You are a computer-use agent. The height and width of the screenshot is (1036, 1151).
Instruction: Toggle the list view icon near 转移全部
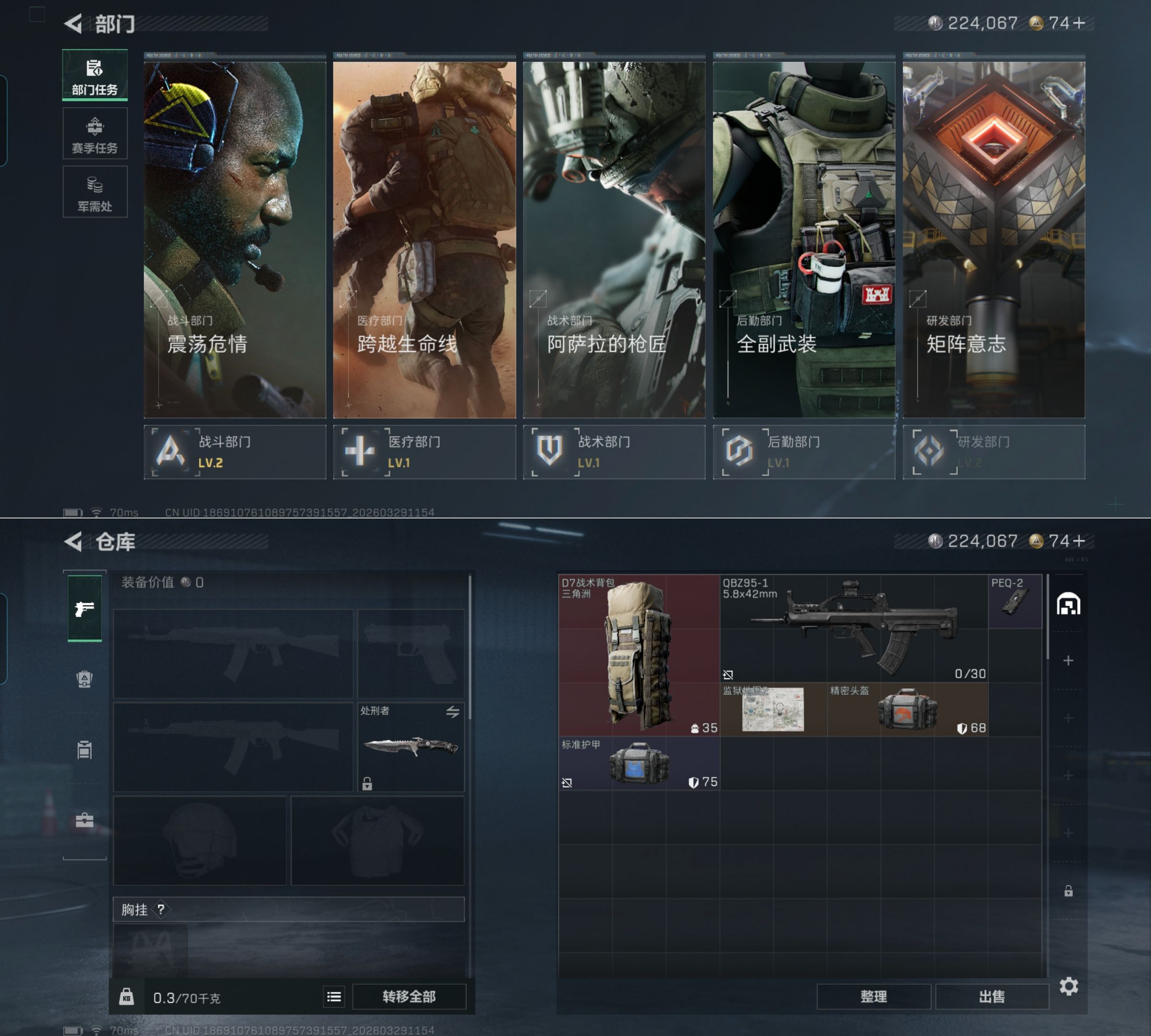point(334,996)
